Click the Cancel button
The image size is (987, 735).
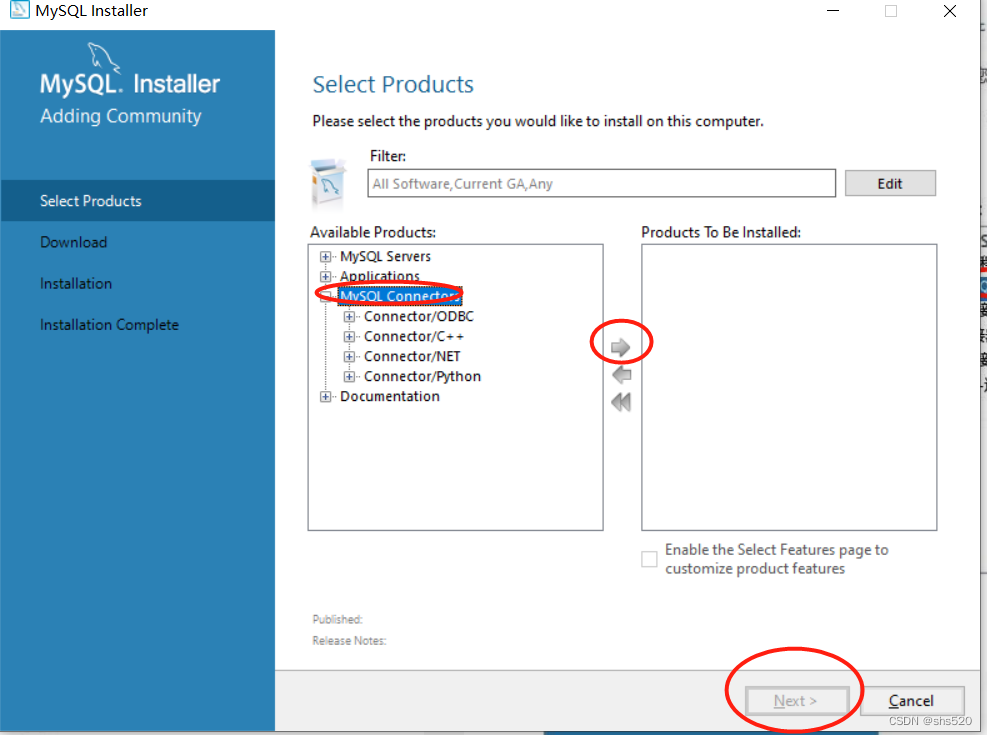(x=911, y=700)
